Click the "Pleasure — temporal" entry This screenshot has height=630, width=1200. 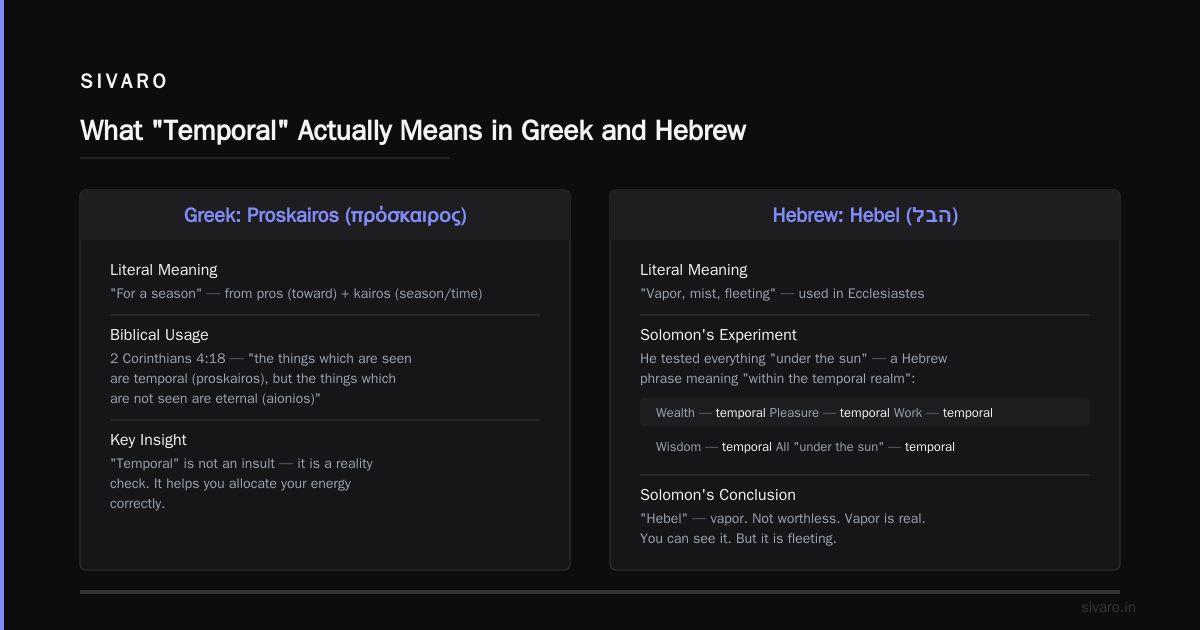(x=829, y=413)
